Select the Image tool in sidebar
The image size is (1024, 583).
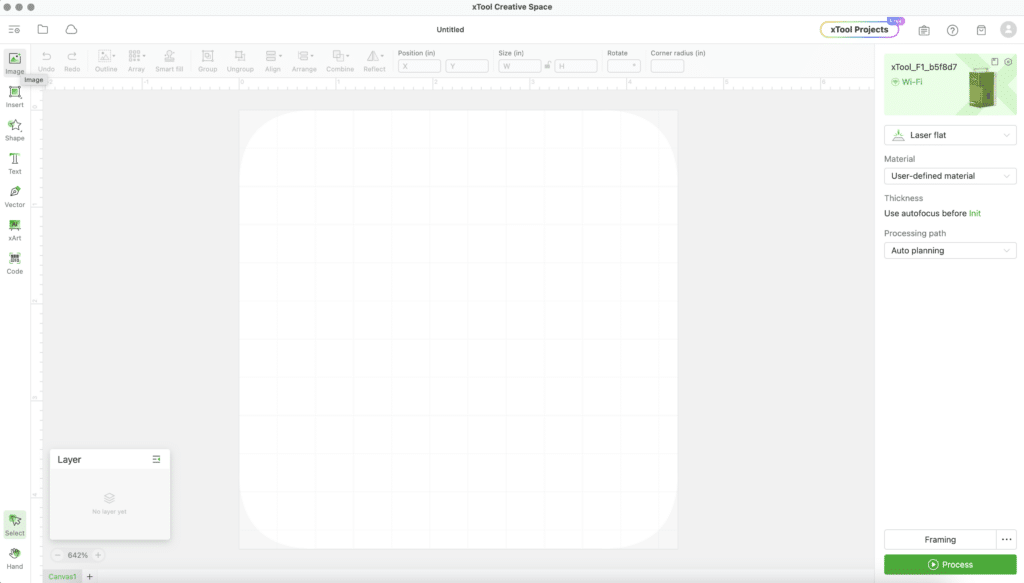pos(14,63)
